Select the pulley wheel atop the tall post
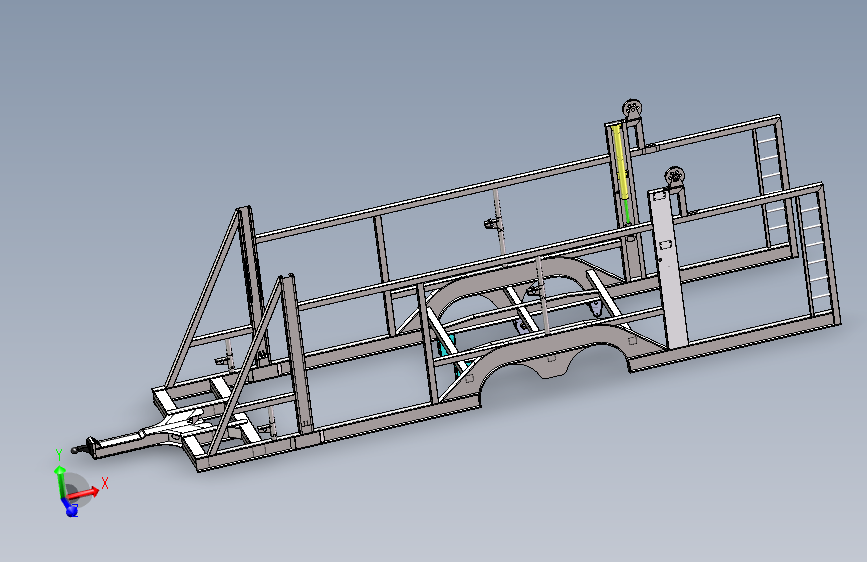 coord(631,108)
